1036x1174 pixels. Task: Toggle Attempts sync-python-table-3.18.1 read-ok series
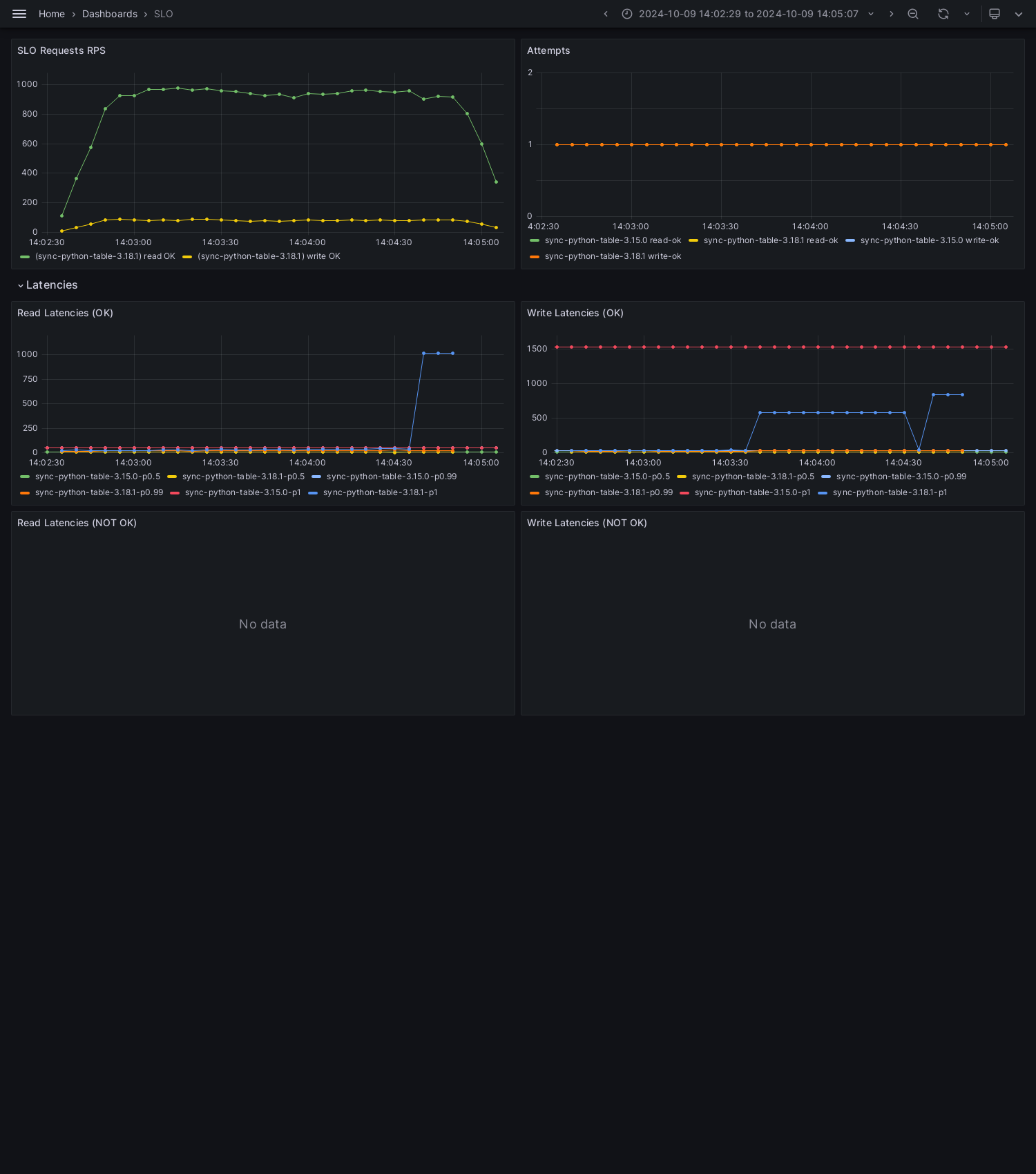771,240
